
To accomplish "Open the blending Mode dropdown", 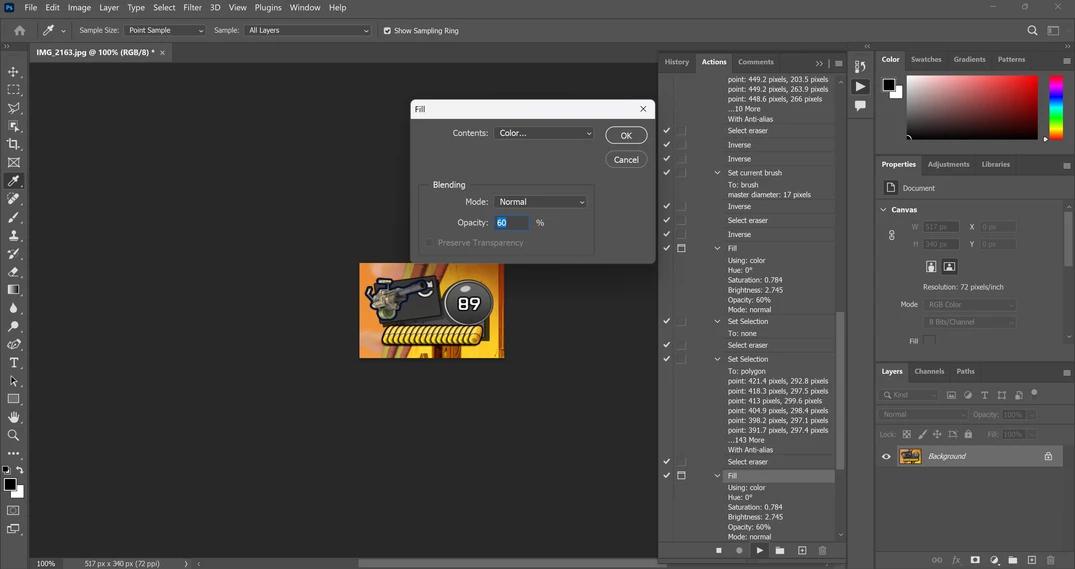I will point(541,202).
